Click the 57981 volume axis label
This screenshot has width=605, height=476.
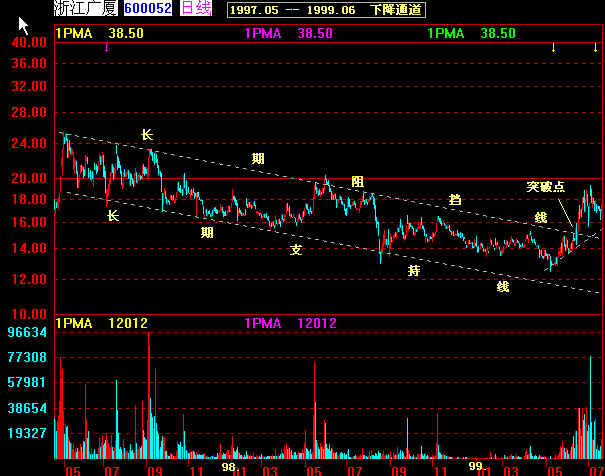(x=27, y=383)
